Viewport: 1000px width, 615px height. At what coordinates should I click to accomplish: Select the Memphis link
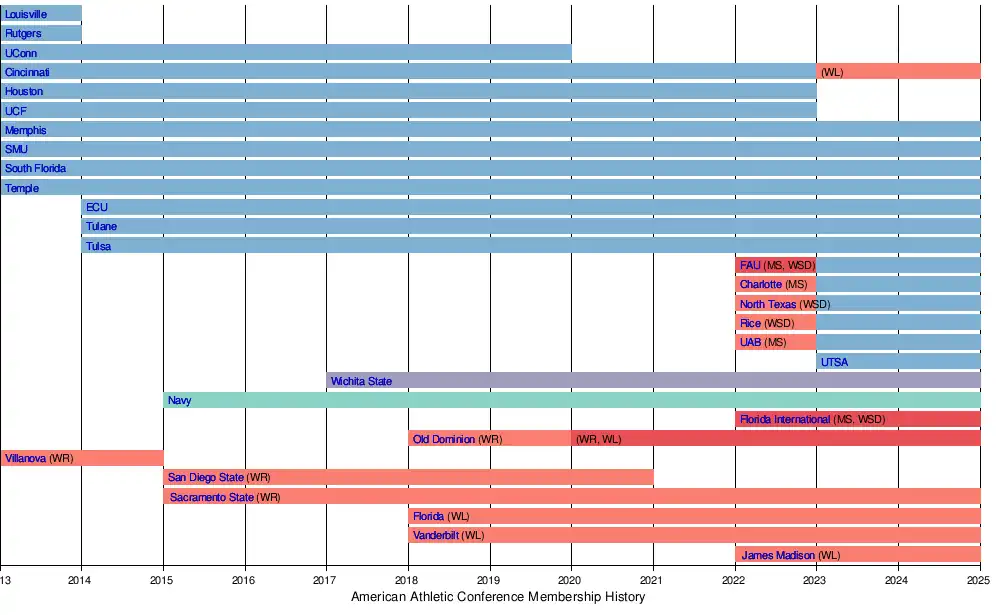(x=26, y=130)
